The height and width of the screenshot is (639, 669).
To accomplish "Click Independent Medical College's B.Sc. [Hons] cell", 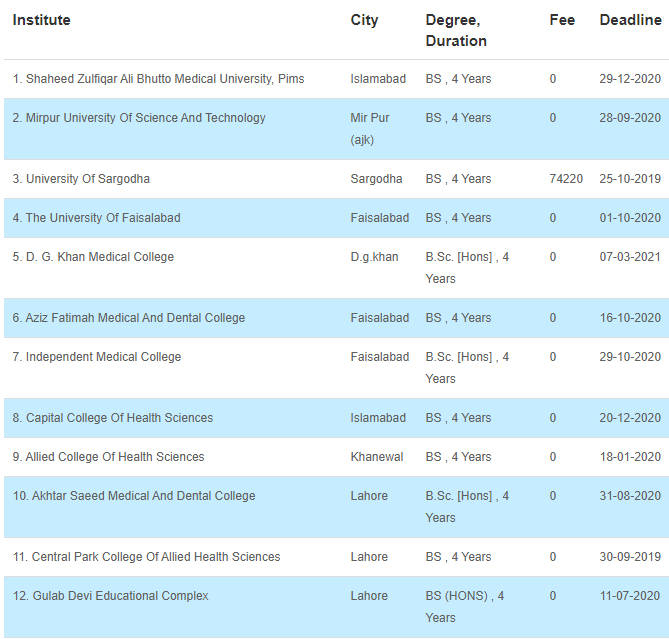I will pyautogui.click(x=467, y=368).
